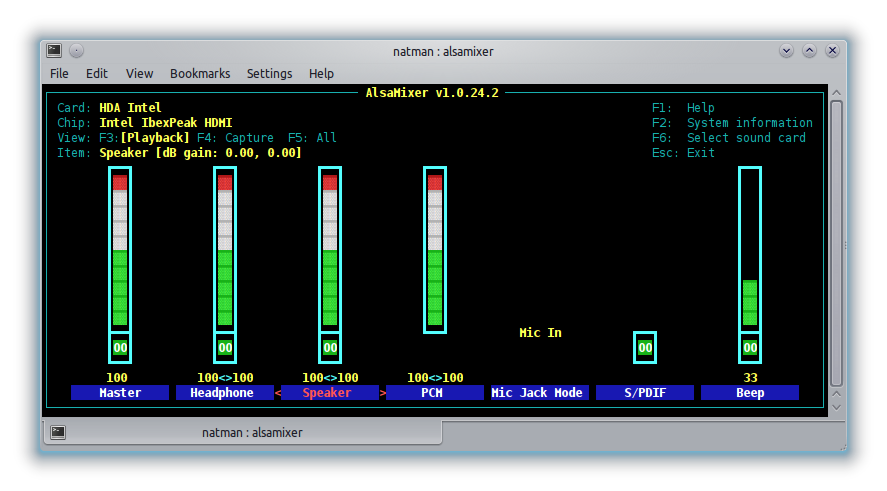Image resolution: width=887 pixels, height=491 pixels.
Task: Open the Settings menu
Action: click(x=269, y=74)
